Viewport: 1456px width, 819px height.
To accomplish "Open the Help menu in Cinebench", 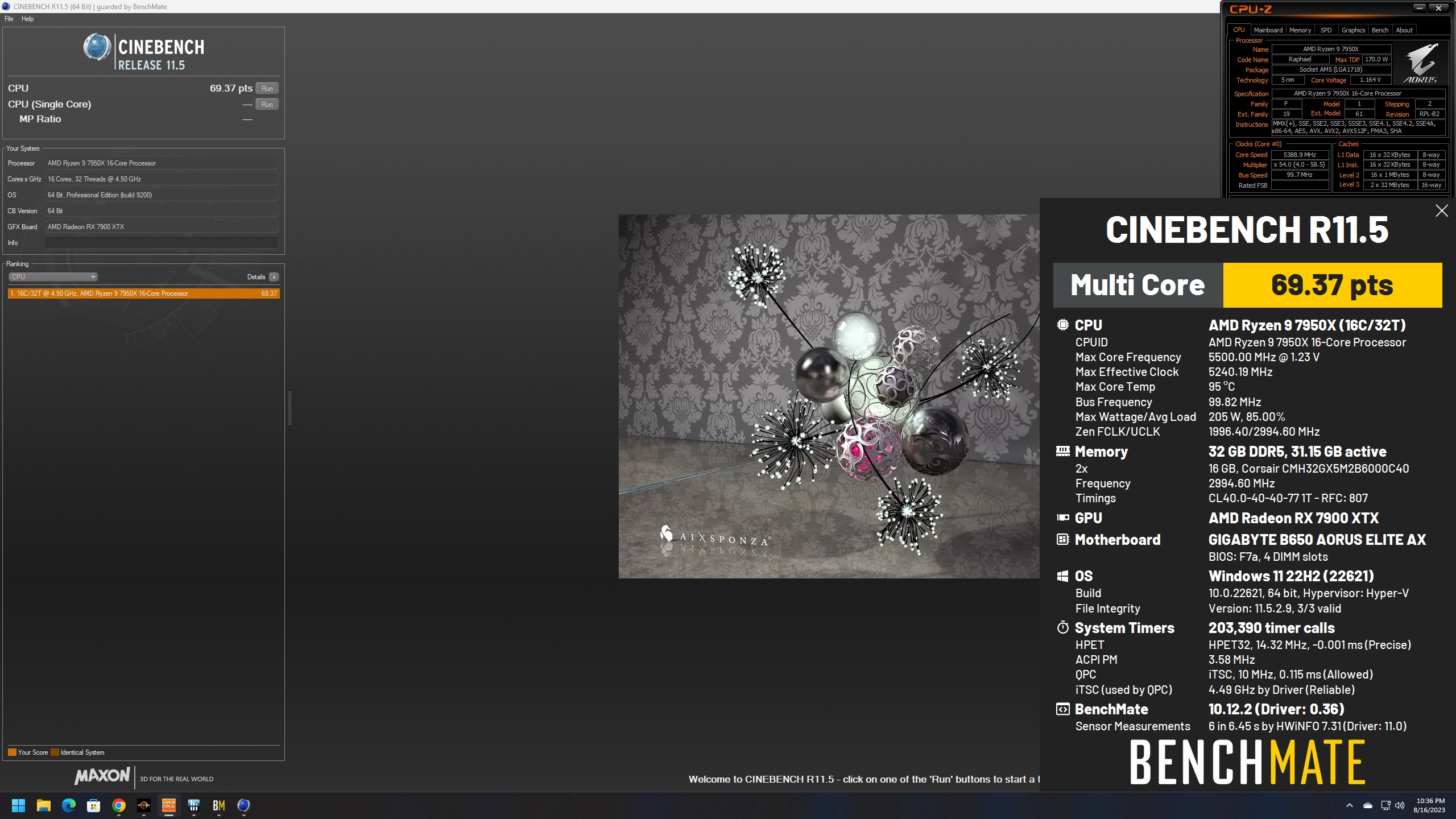I will tap(27, 19).
